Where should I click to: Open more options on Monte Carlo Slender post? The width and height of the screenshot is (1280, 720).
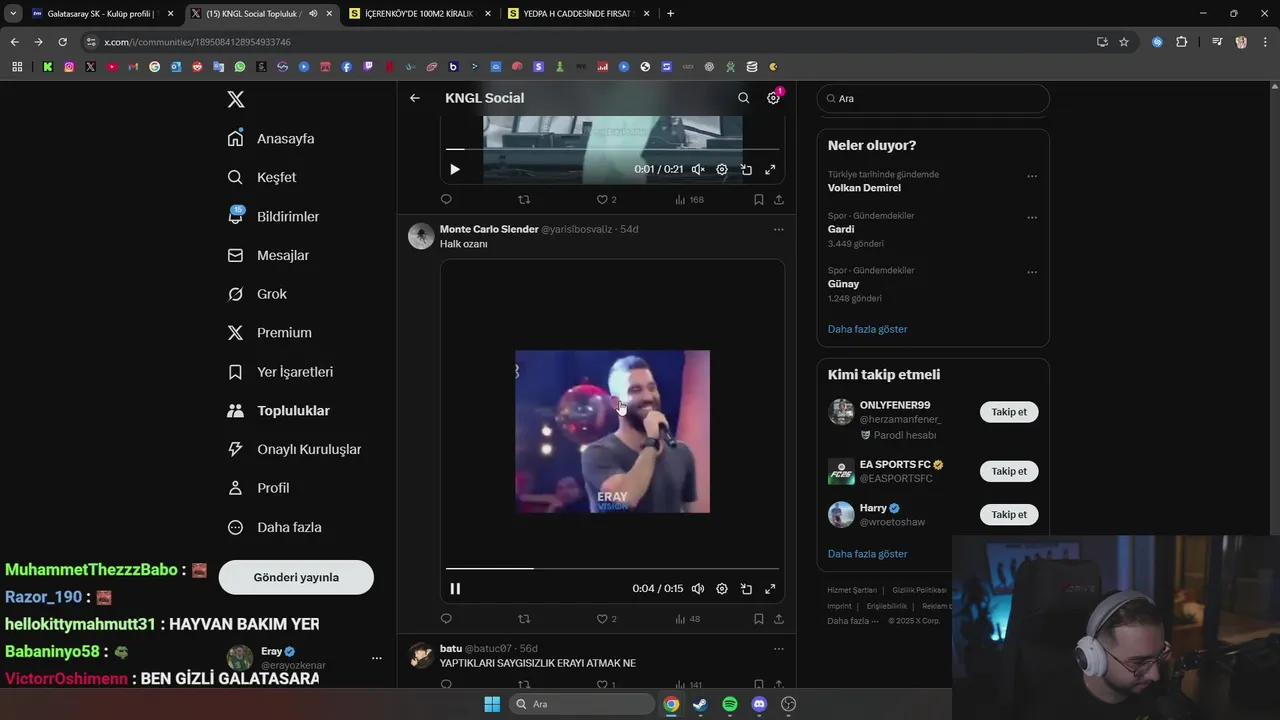[778, 229]
